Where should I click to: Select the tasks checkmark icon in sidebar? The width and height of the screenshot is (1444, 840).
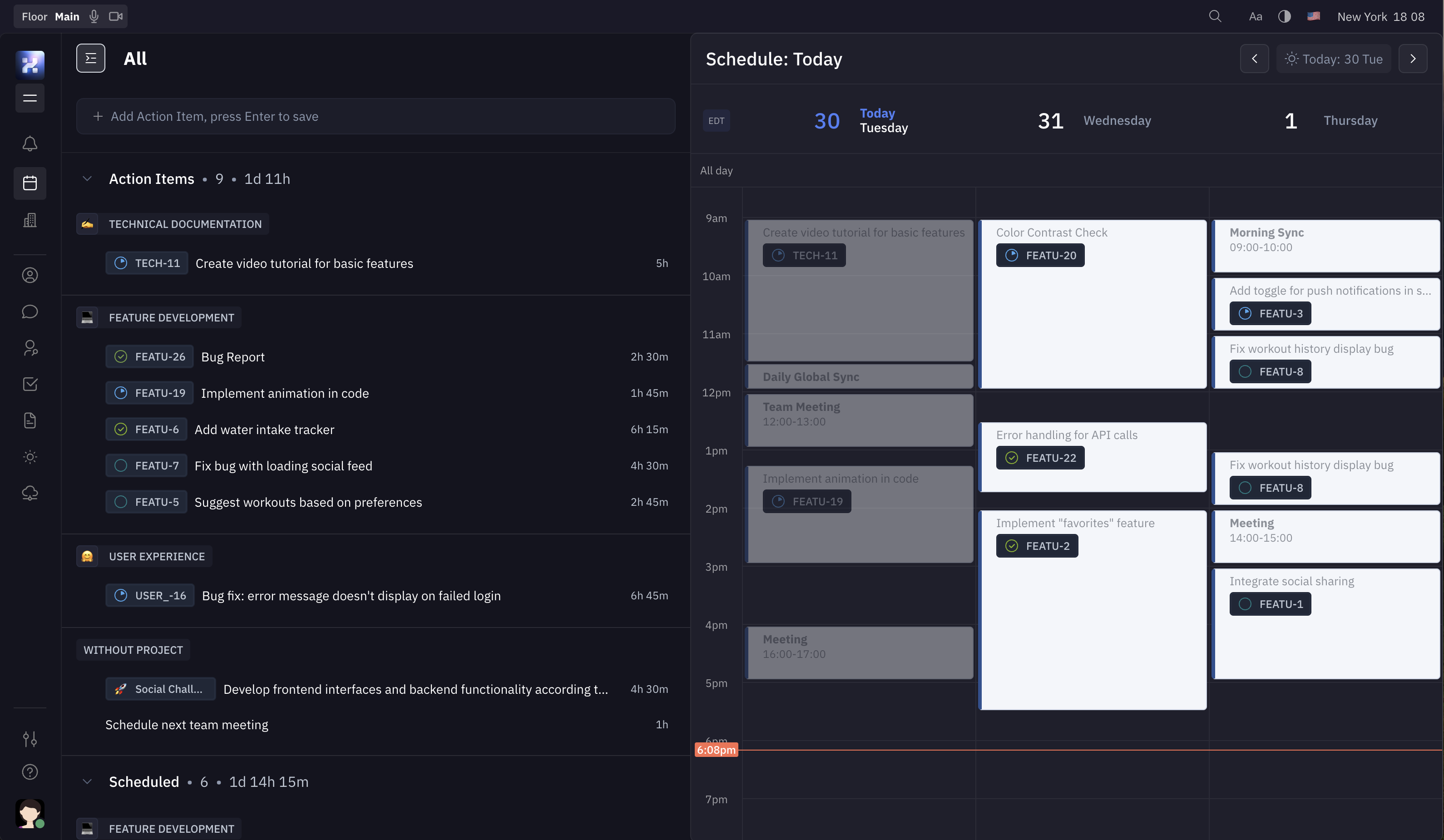tap(30, 384)
